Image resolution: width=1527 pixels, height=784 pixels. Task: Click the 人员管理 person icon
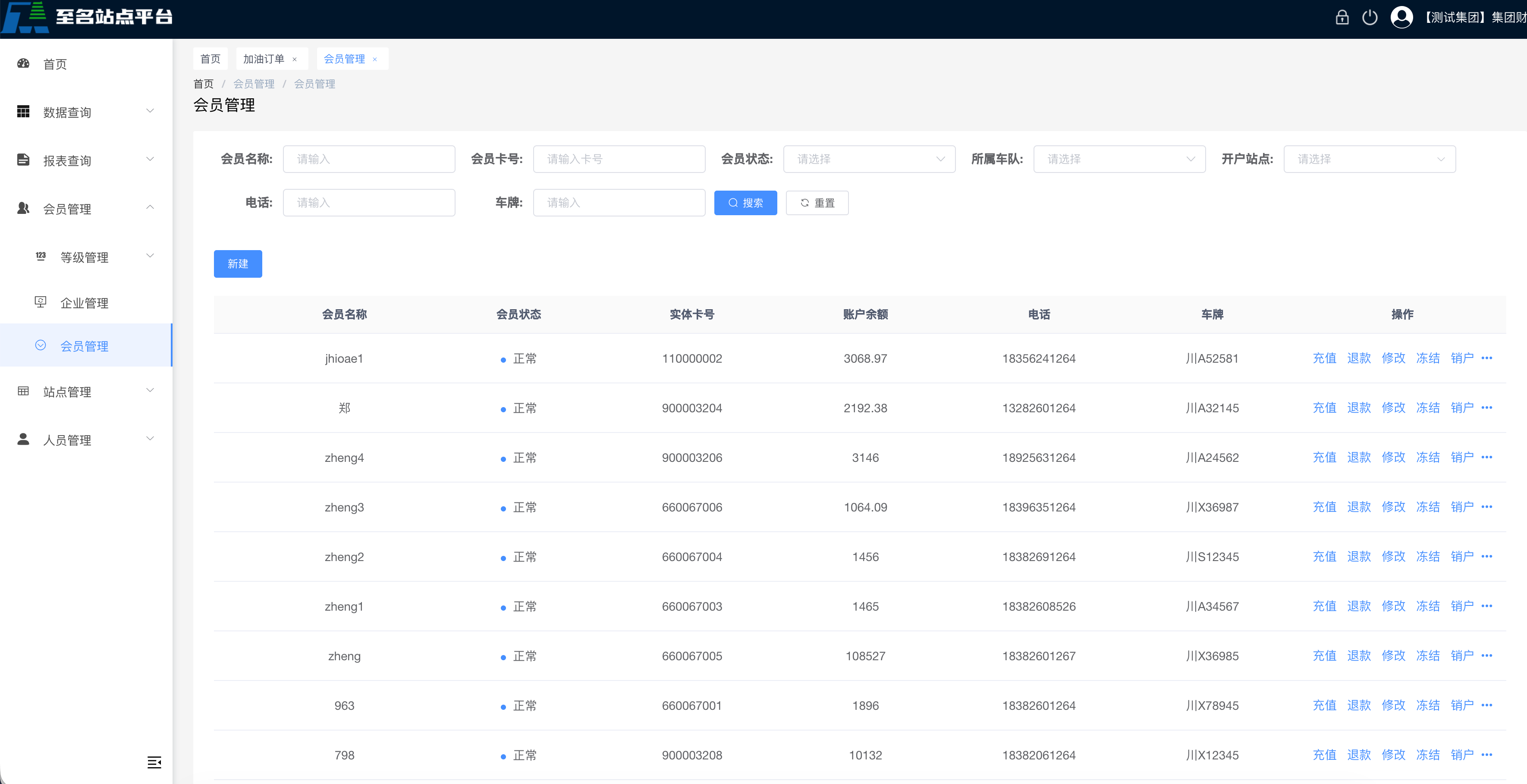click(24, 439)
